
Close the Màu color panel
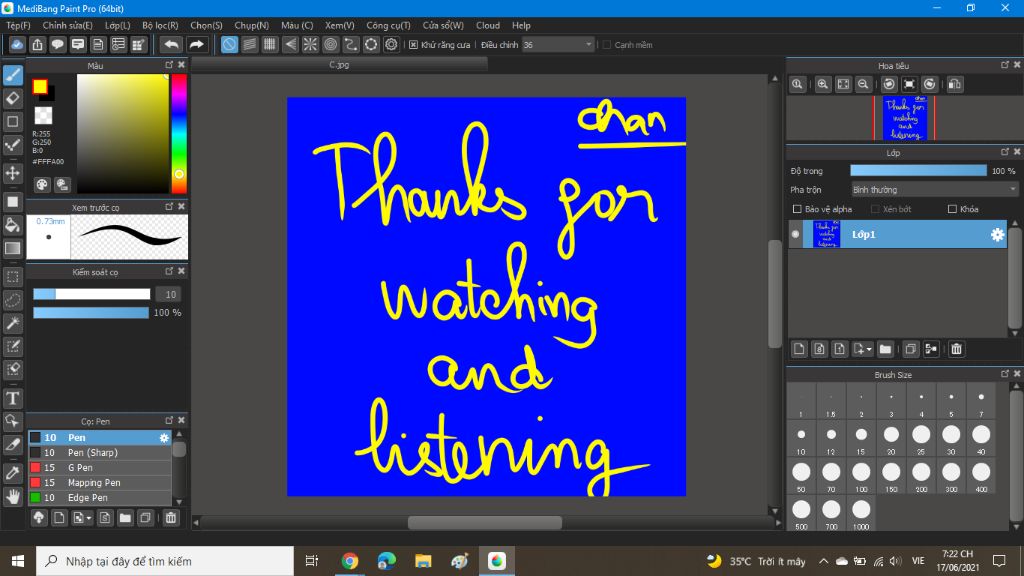(182, 65)
